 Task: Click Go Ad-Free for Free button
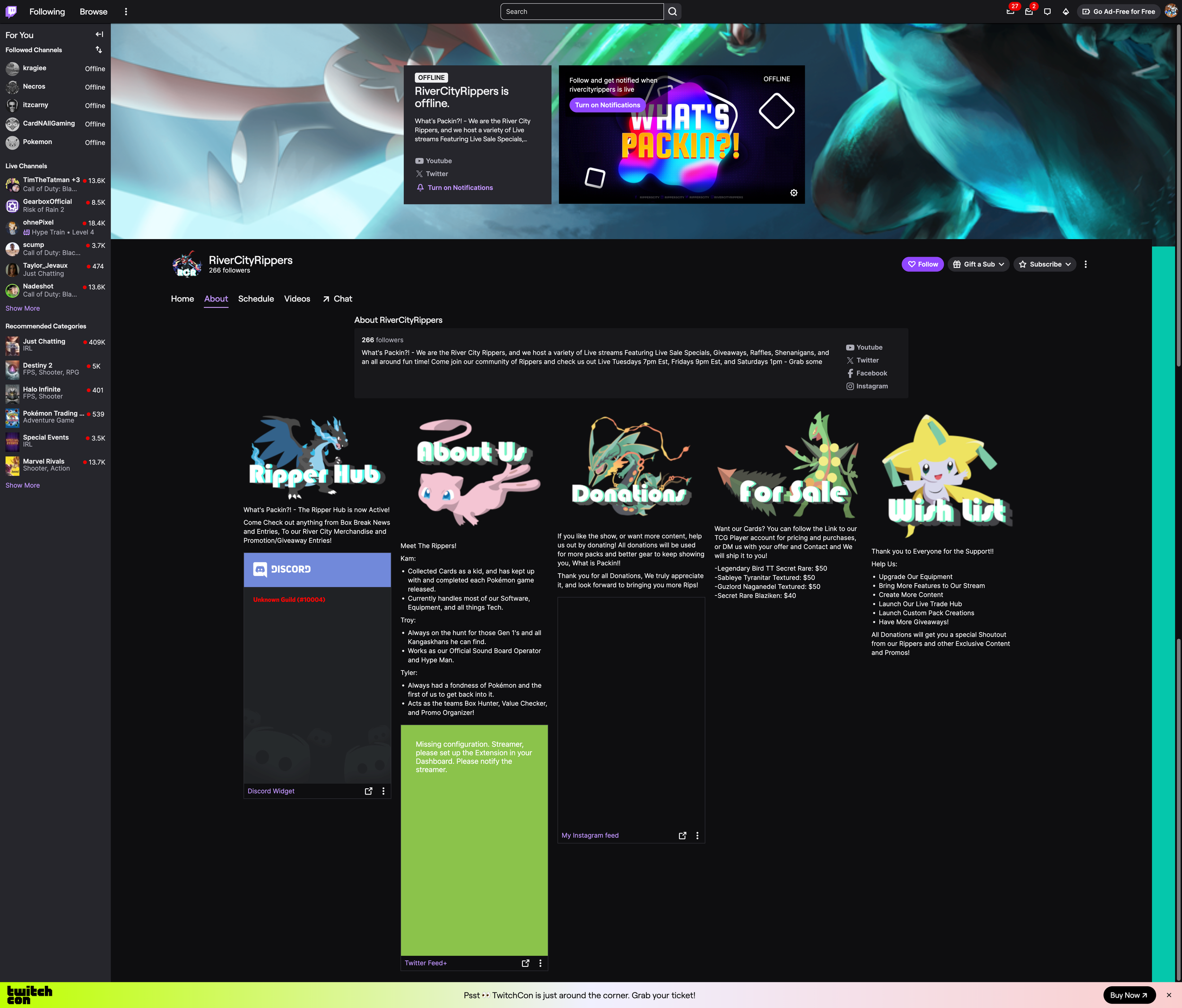(x=1119, y=11)
